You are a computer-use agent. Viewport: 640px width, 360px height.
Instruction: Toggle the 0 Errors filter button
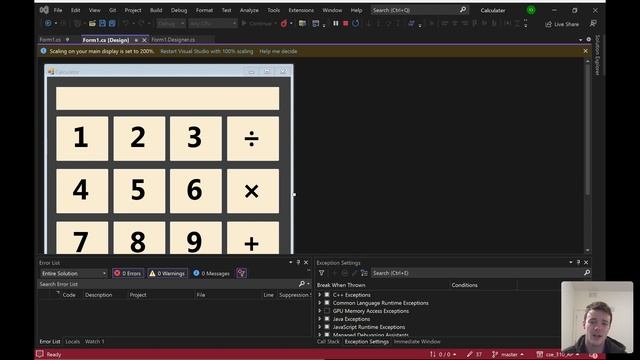(x=128, y=273)
